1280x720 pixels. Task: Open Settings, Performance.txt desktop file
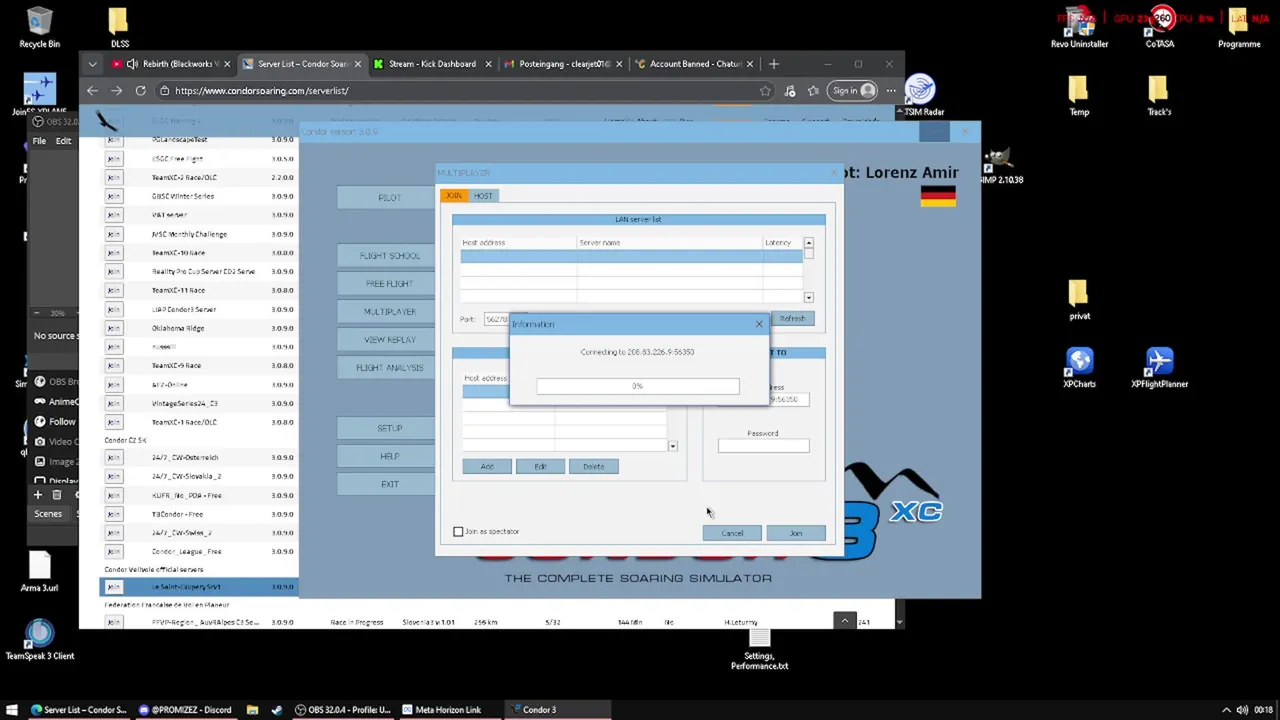point(759,650)
